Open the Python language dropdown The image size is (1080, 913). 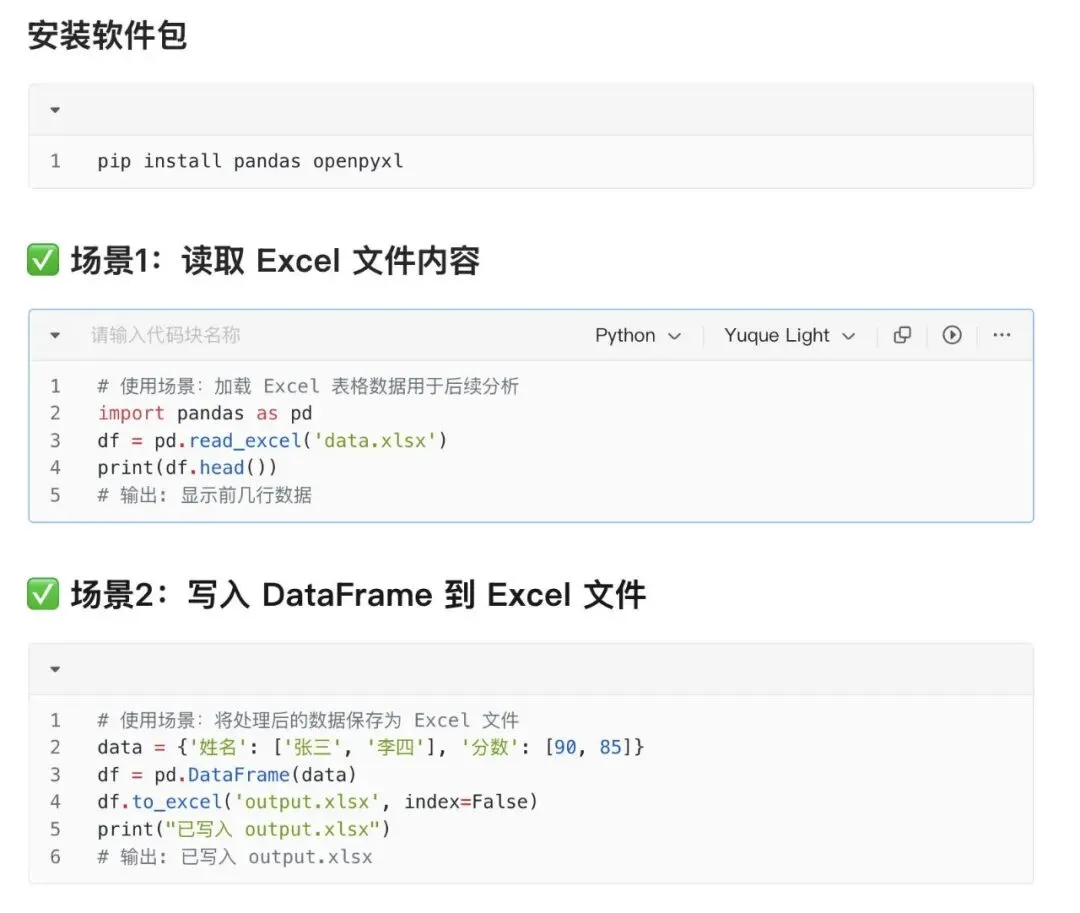[x=638, y=335]
